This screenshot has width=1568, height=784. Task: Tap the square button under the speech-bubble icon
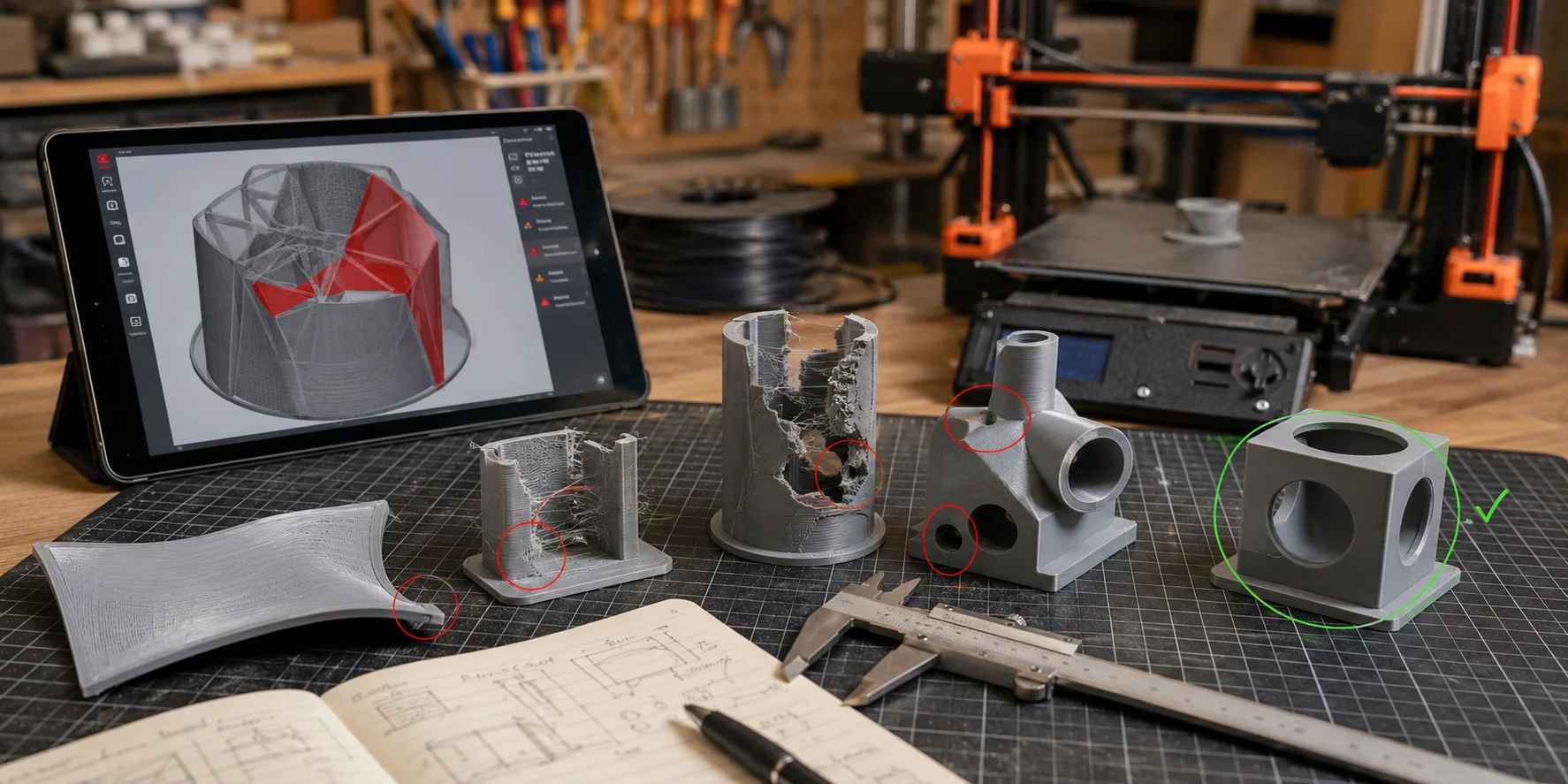click(518, 179)
